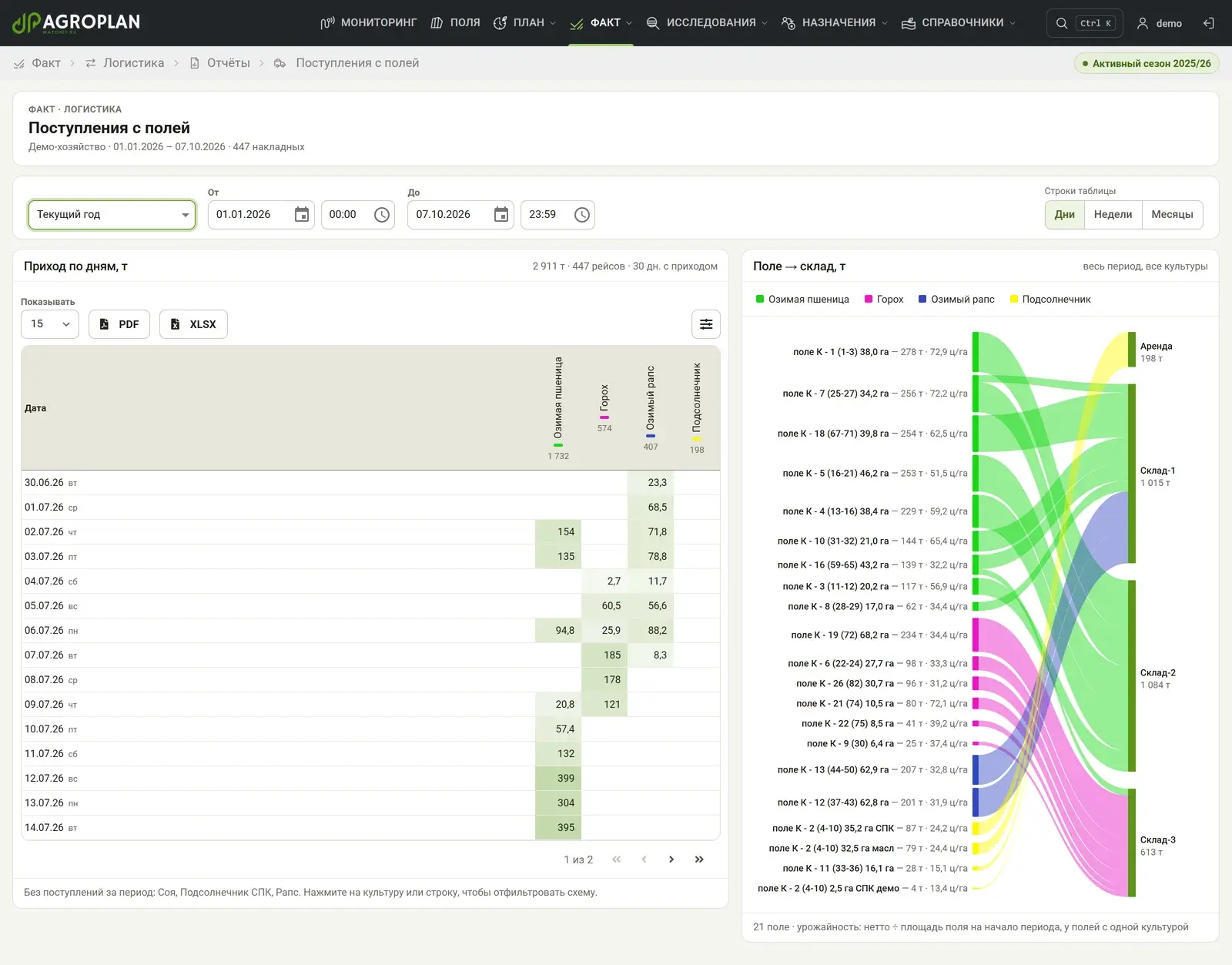Export the table as PDF
This screenshot has height=965, width=1232.
(119, 324)
